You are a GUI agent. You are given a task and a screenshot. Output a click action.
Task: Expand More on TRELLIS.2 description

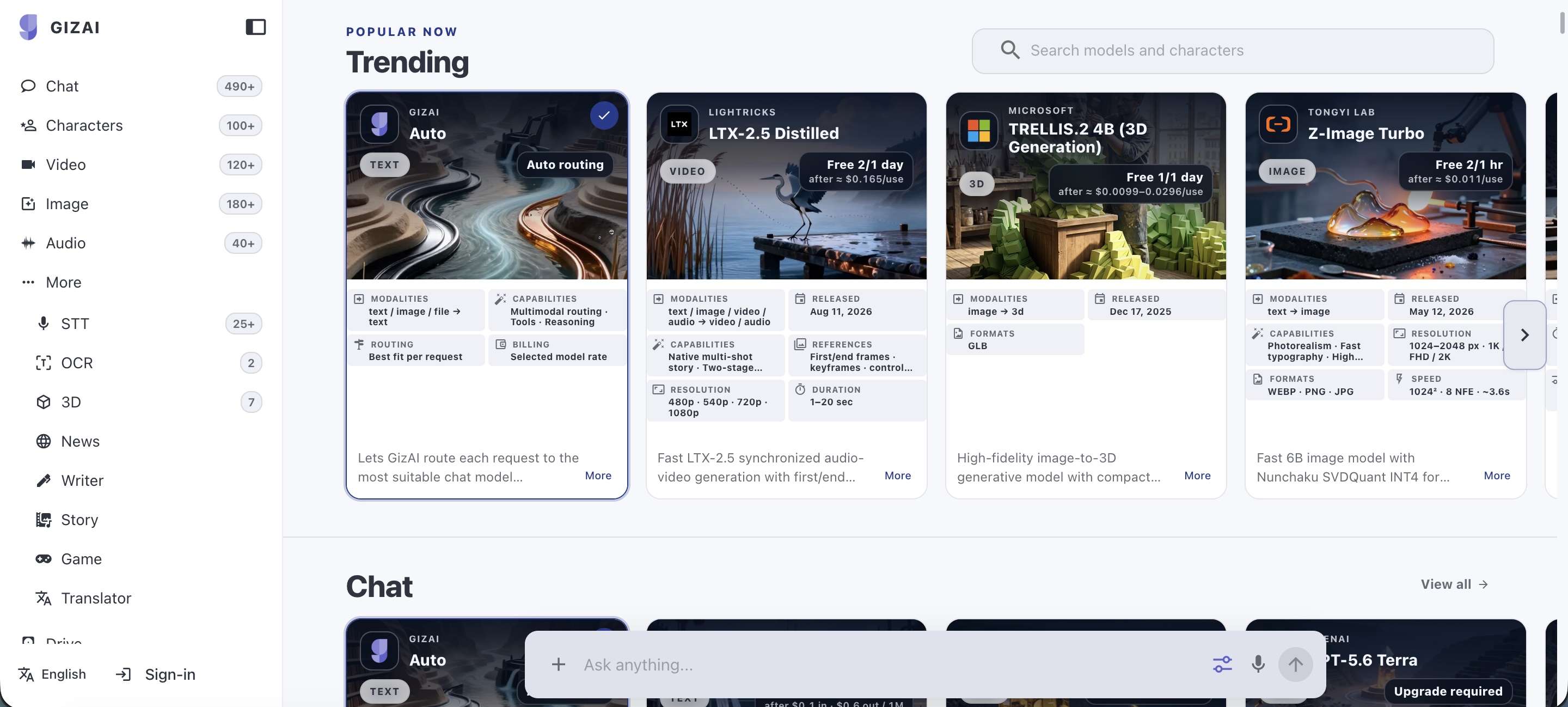1197,476
